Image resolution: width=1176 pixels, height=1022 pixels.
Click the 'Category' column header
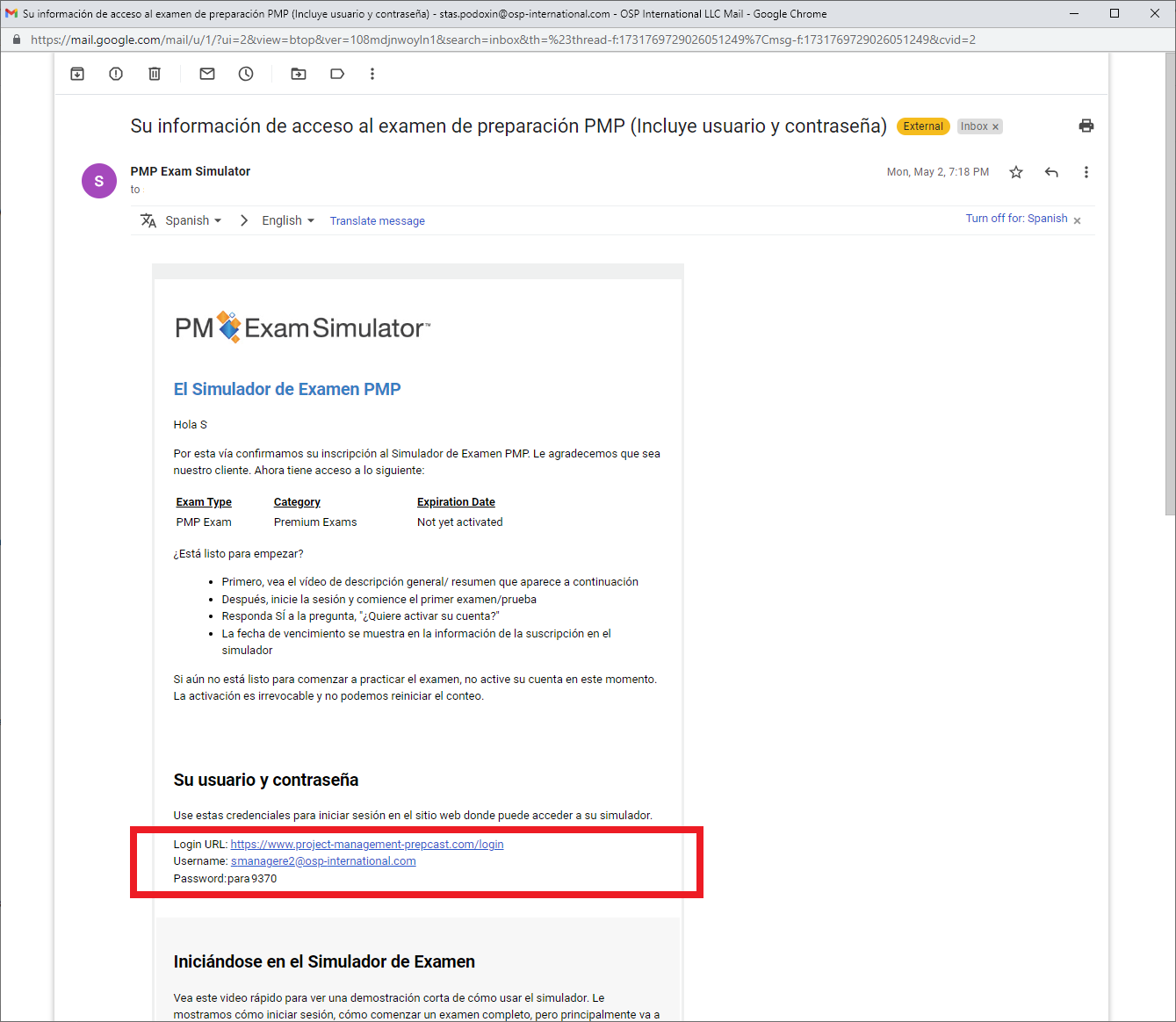297,502
